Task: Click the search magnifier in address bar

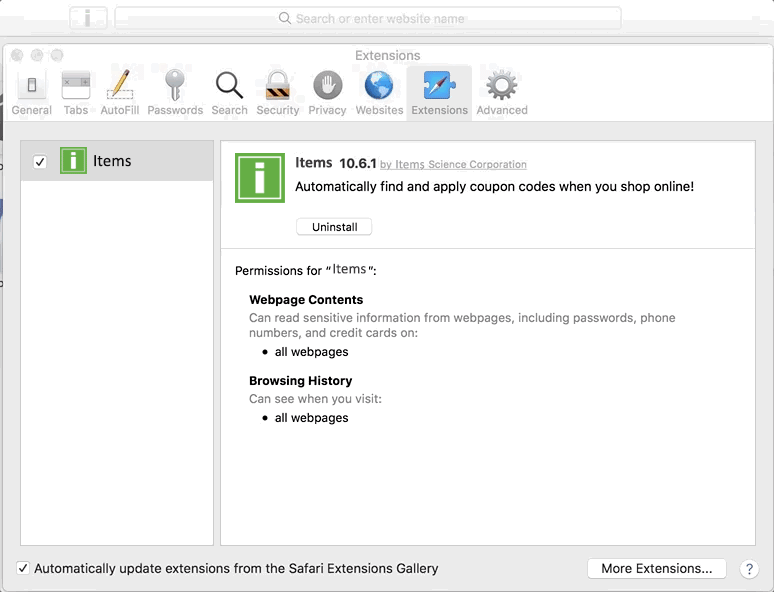Action: tap(284, 18)
